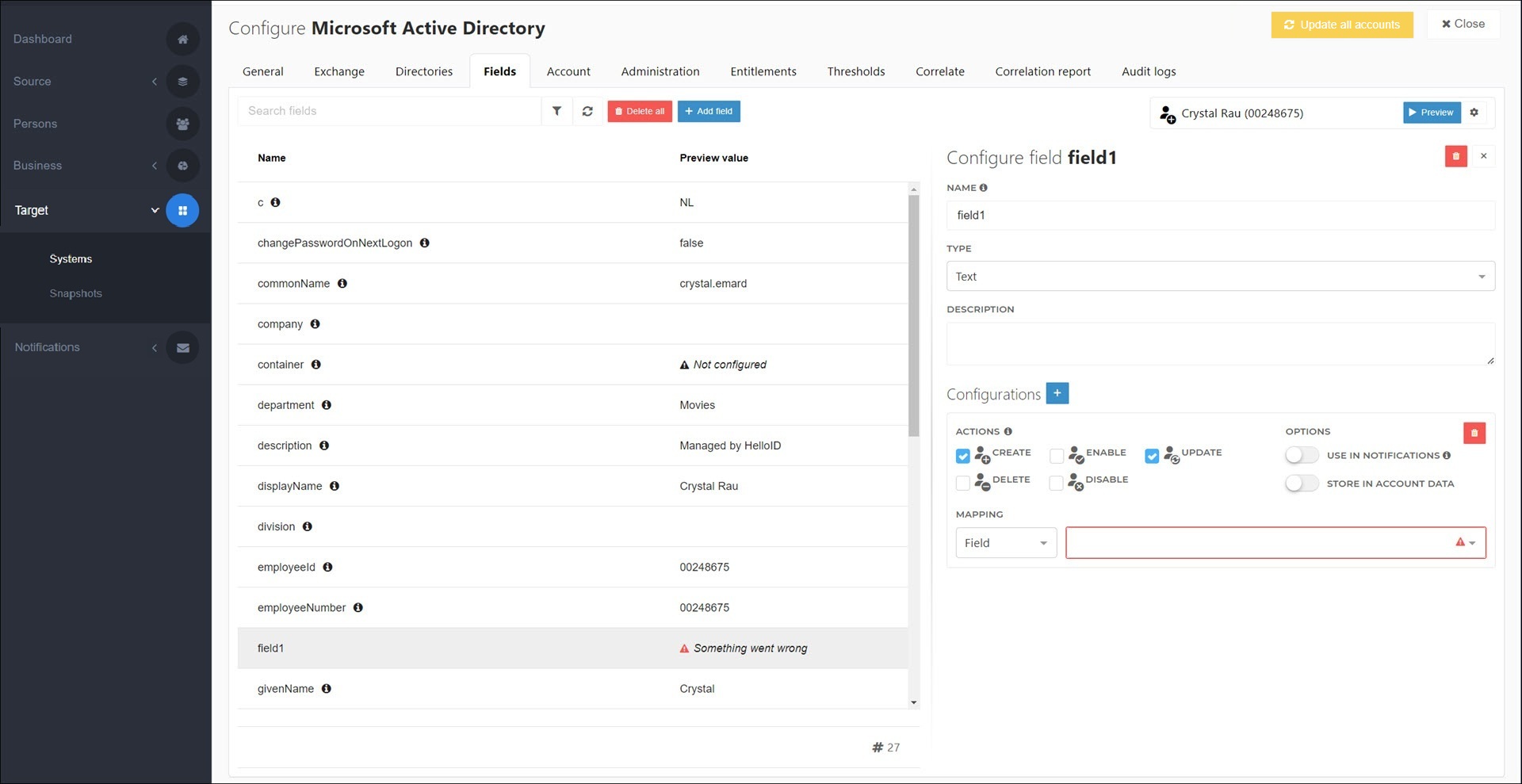Image resolution: width=1522 pixels, height=784 pixels.
Task: Go to the Entitlements tab
Action: (763, 71)
